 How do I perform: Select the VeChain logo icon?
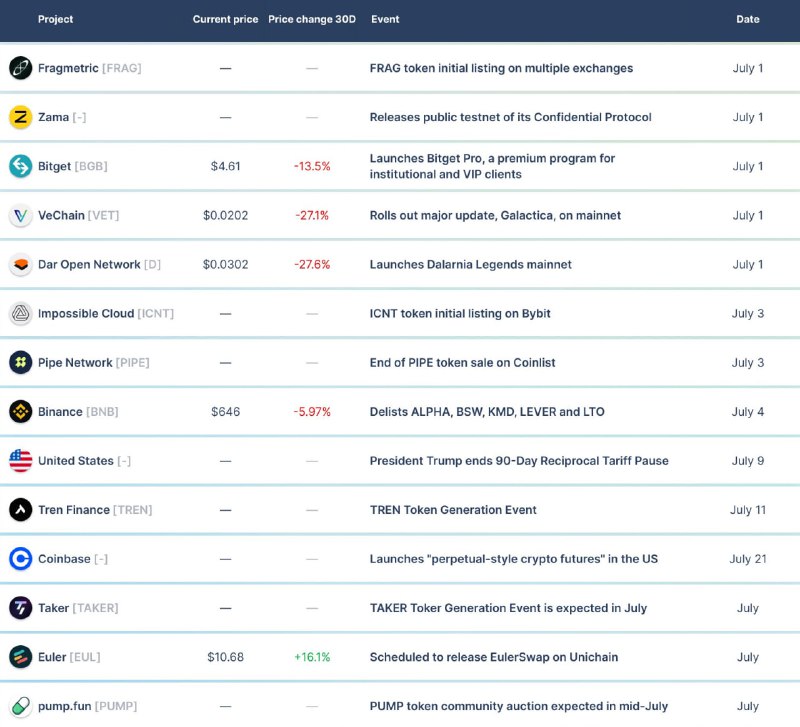pos(20,215)
